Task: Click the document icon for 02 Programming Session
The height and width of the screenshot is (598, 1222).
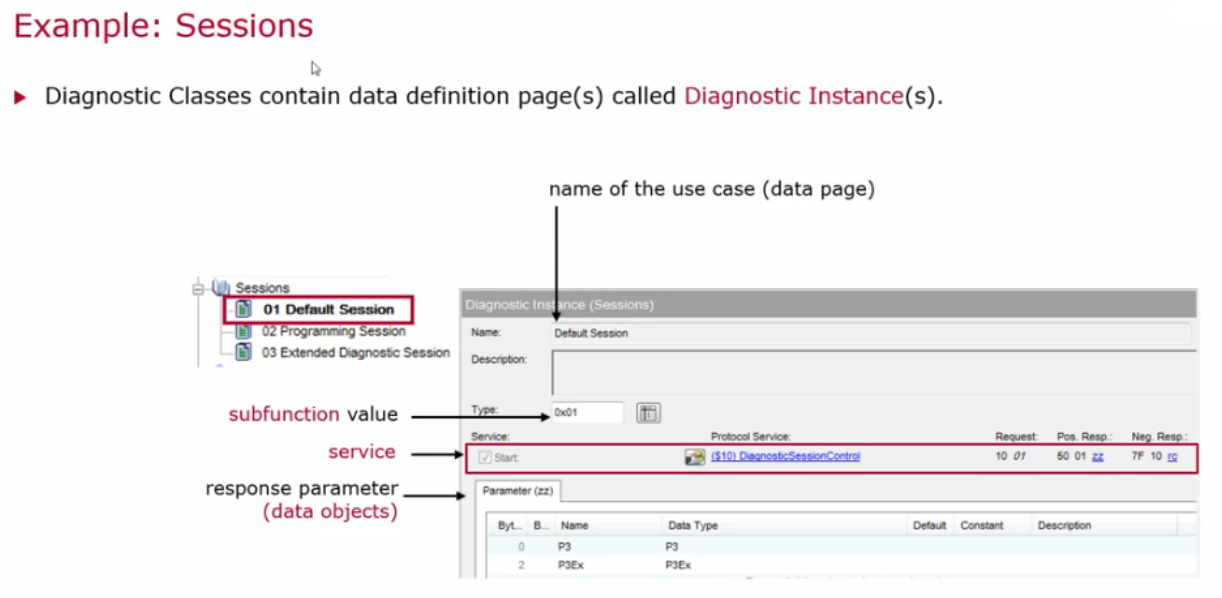Action: click(243, 331)
